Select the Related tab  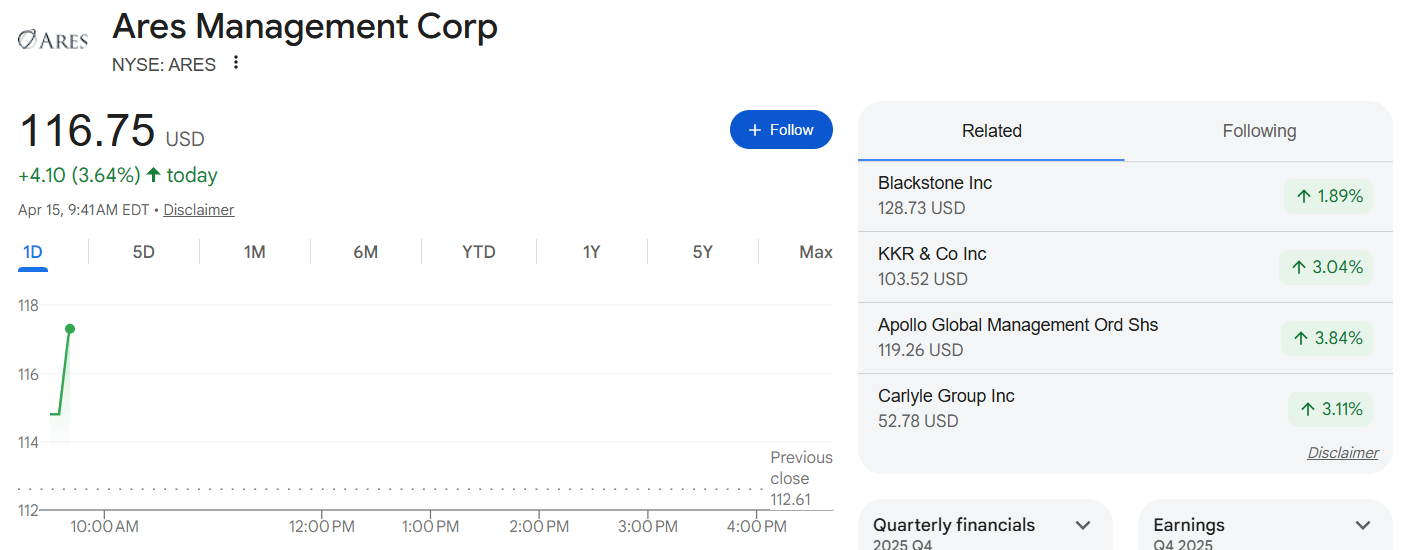click(991, 131)
